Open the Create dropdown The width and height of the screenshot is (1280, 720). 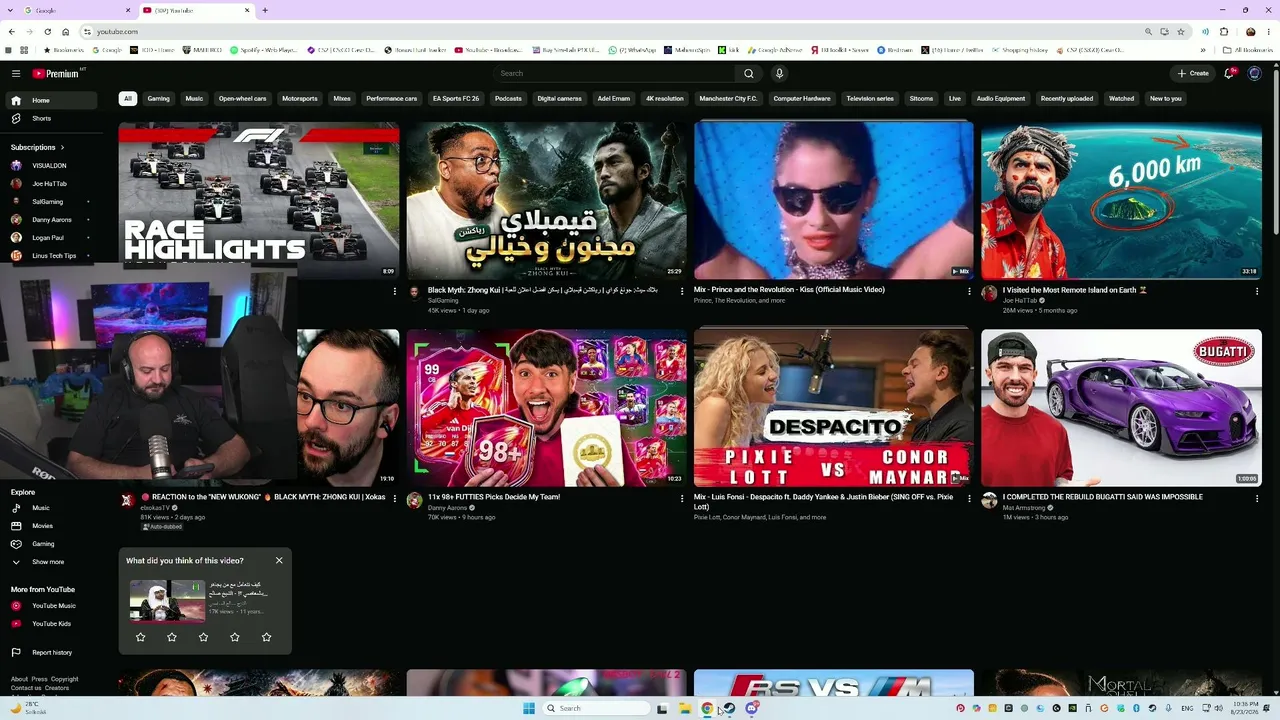[1193, 73]
